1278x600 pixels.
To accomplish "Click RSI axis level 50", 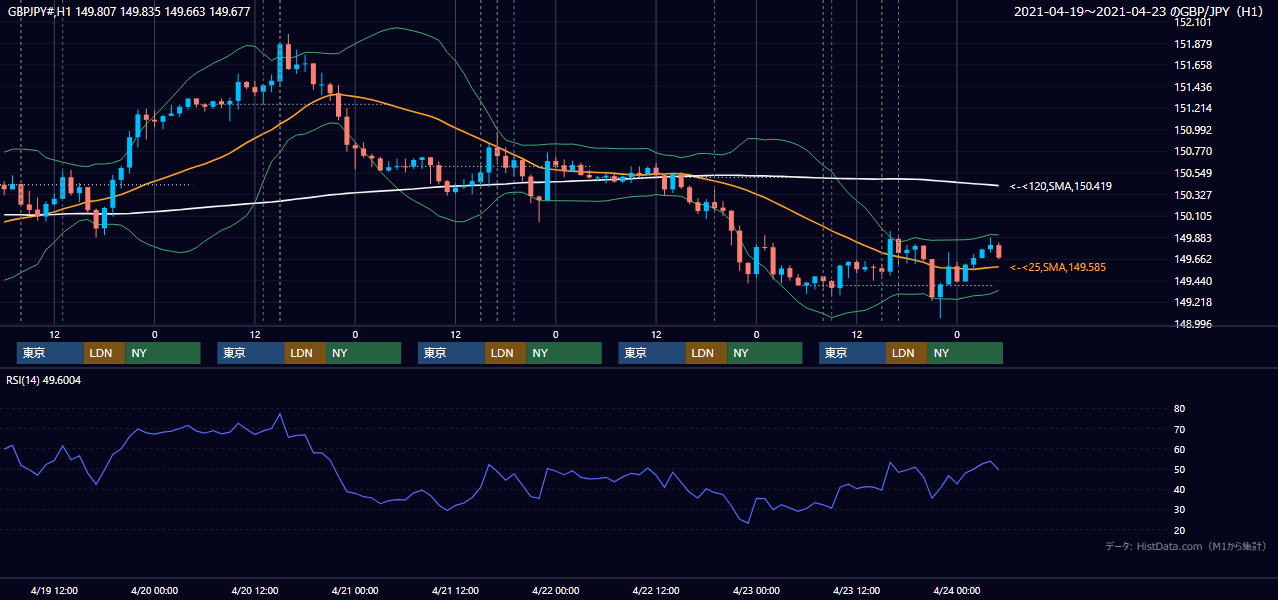I will click(1180, 469).
